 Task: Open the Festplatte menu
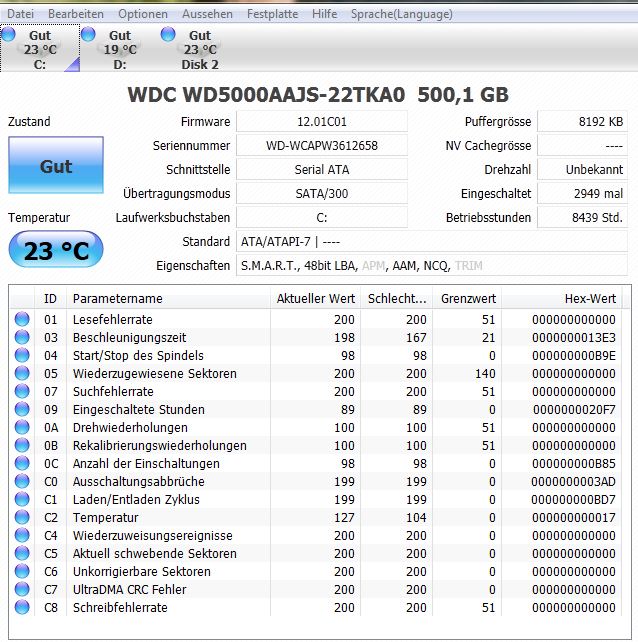tap(272, 14)
